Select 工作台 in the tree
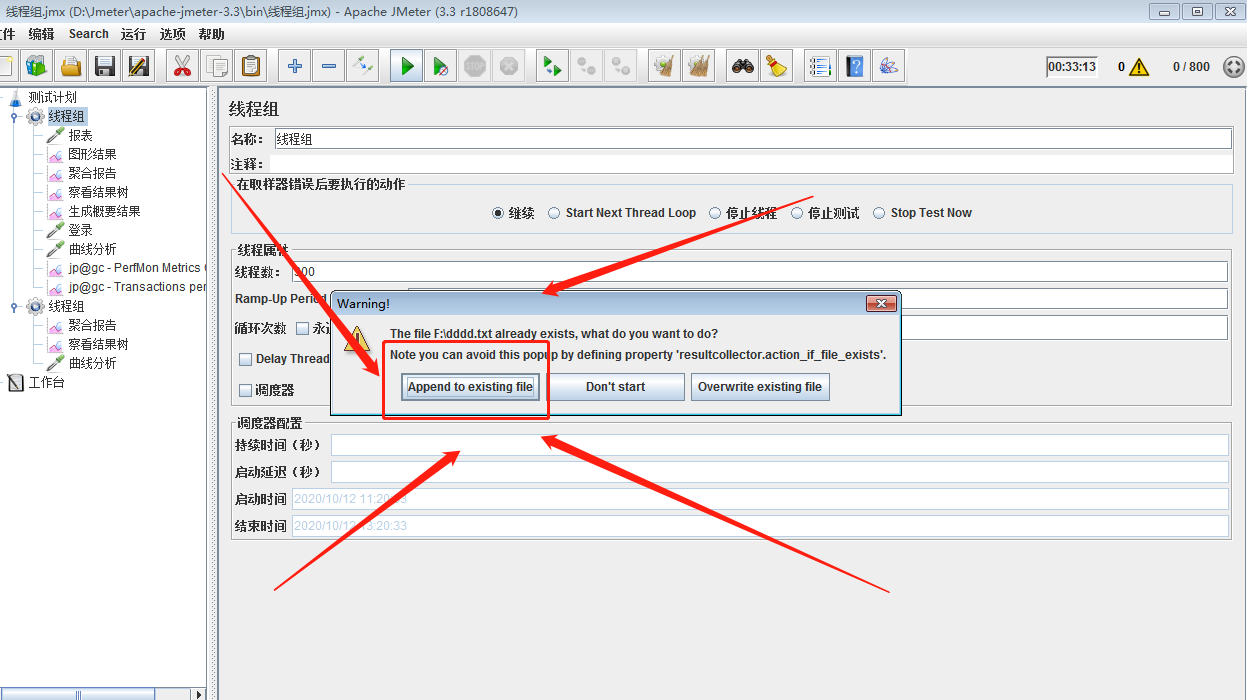This screenshot has height=700, width=1247. click(x=46, y=382)
